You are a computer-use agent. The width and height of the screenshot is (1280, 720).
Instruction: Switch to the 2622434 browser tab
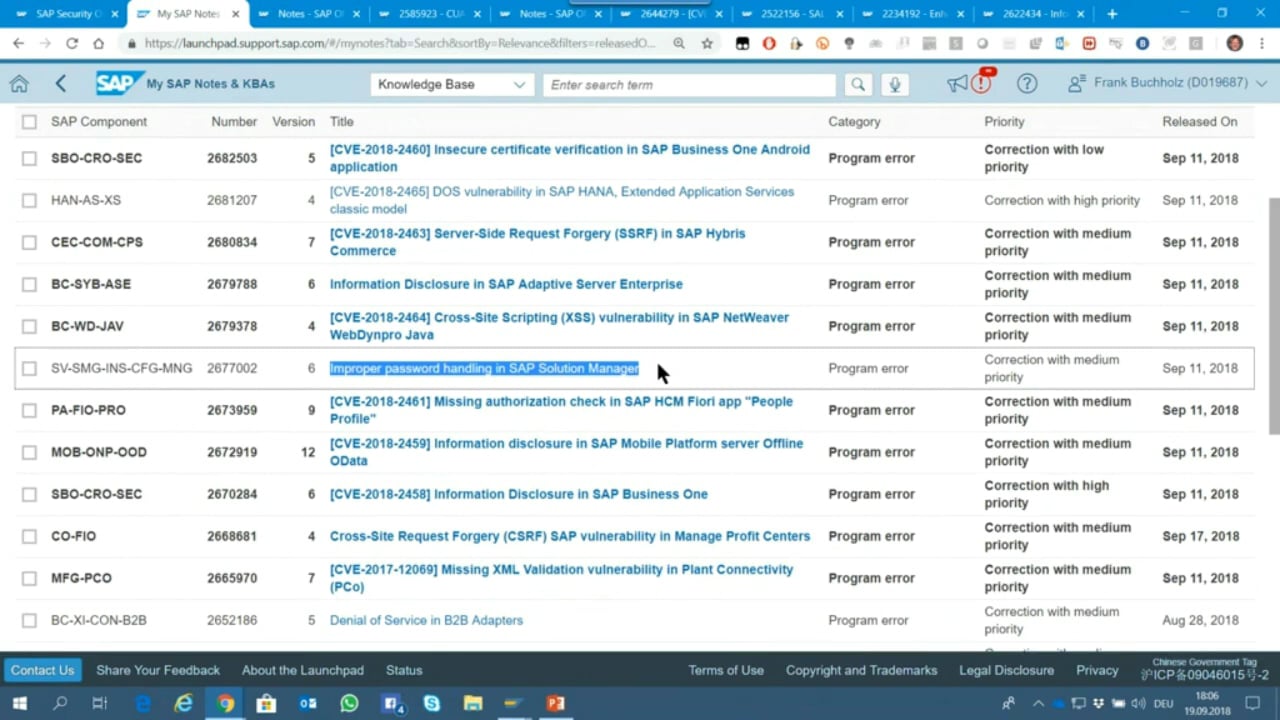1035,14
